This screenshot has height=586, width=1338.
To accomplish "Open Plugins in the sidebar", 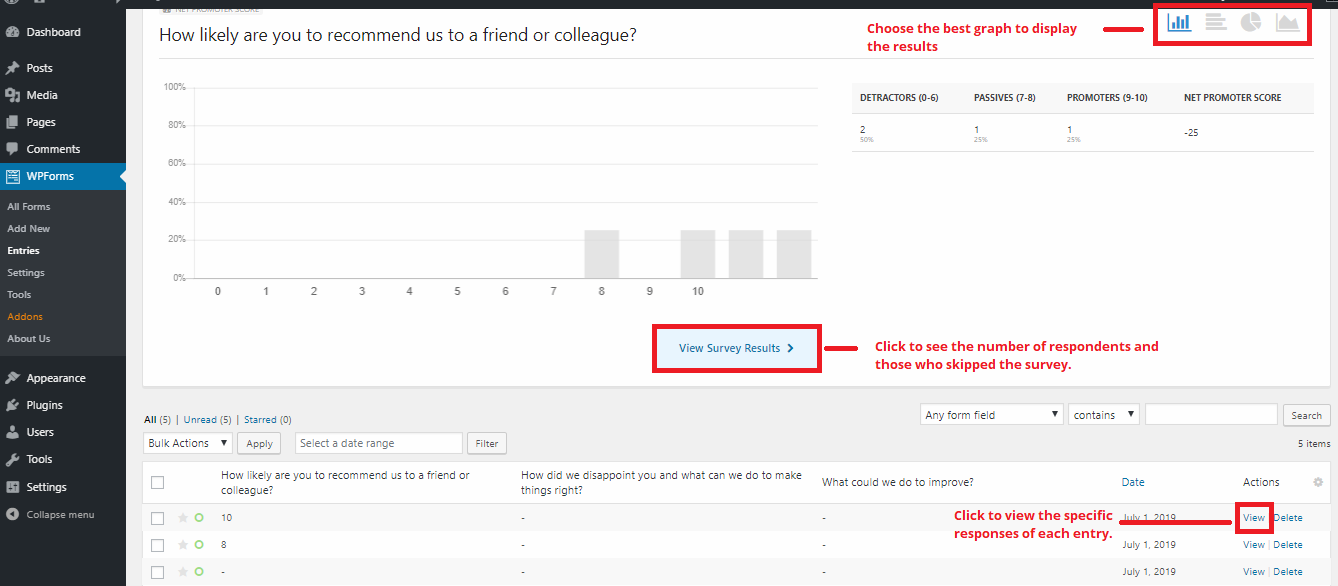I will pyautogui.click(x=45, y=405).
